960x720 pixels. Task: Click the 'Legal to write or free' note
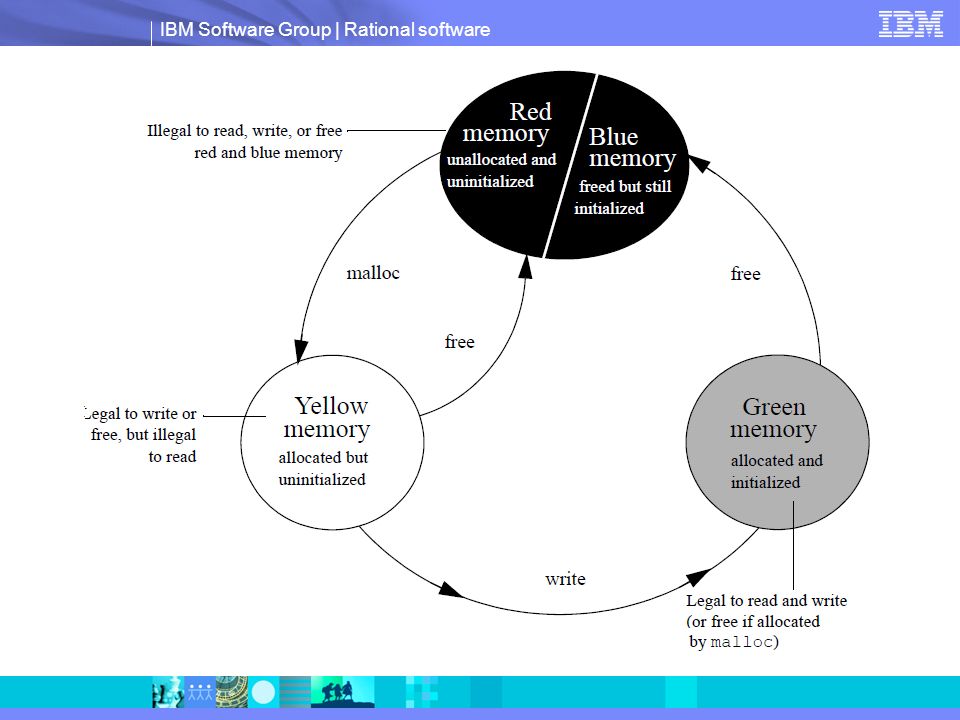(140, 435)
